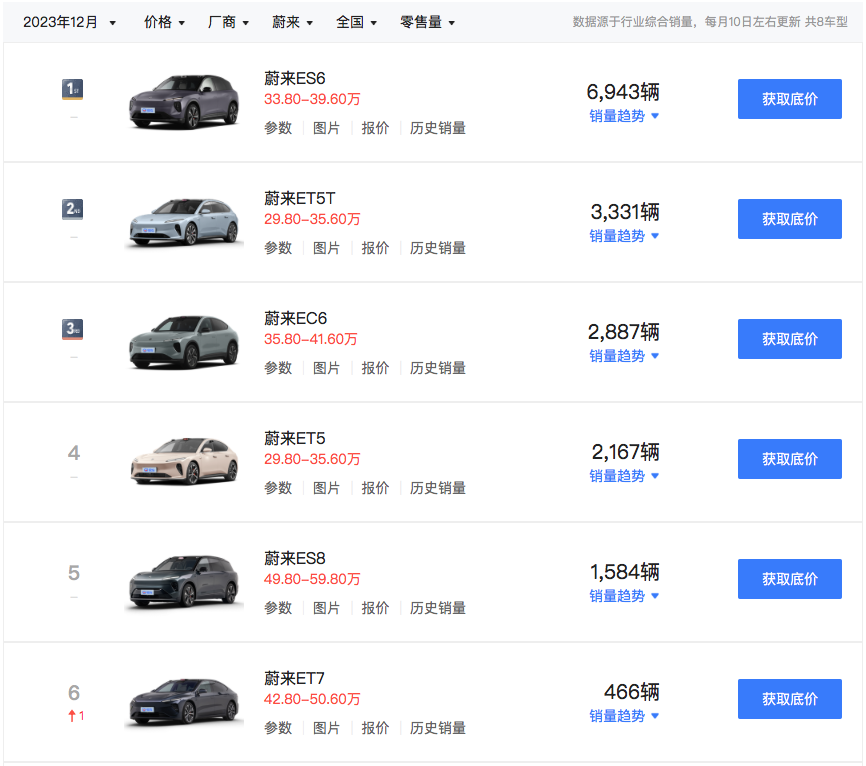Image resolution: width=866 pixels, height=766 pixels.
Task: Open the 零售量 sales type dropdown
Action: pyautogui.click(x=427, y=22)
